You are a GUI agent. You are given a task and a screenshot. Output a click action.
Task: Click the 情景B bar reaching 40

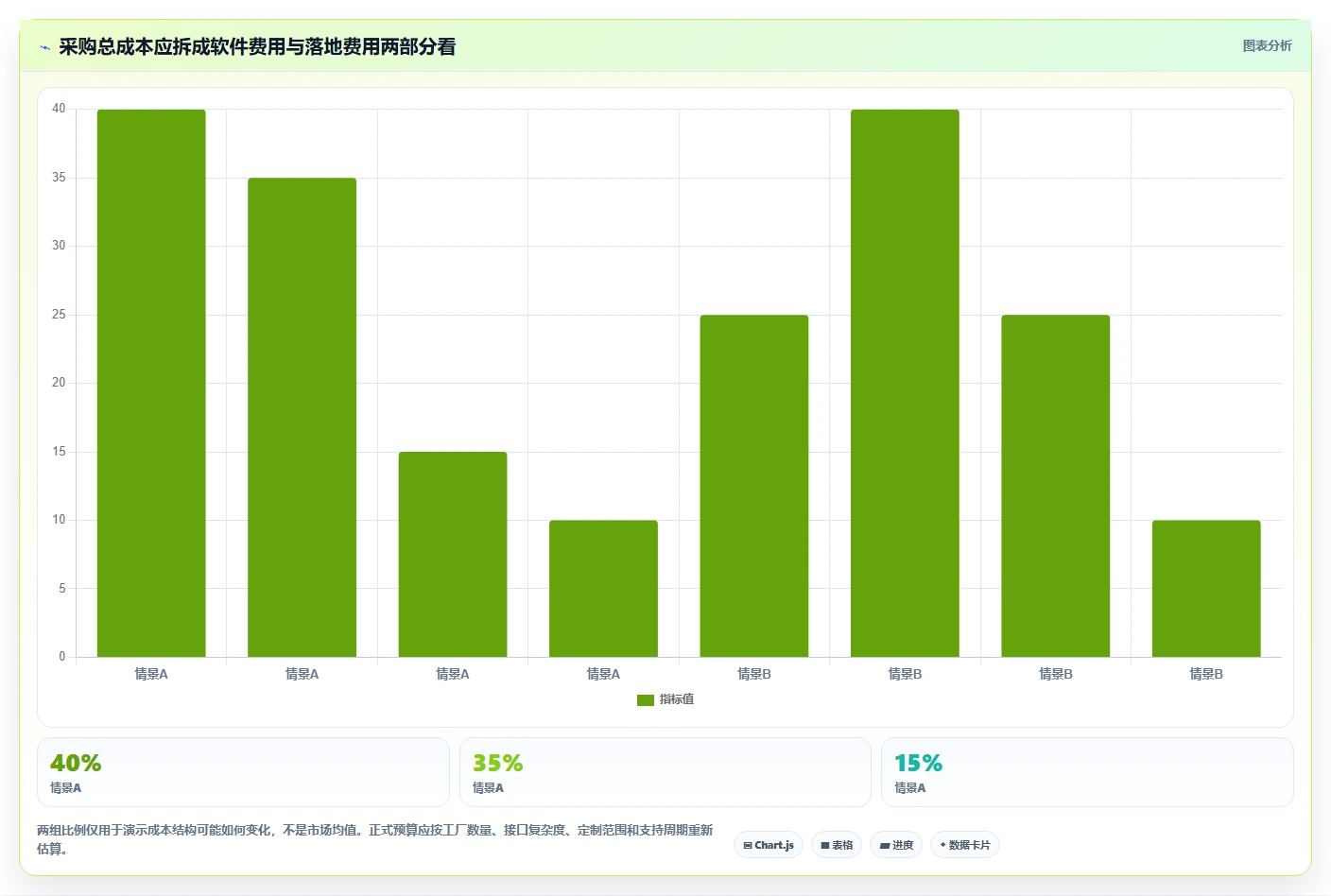905,383
